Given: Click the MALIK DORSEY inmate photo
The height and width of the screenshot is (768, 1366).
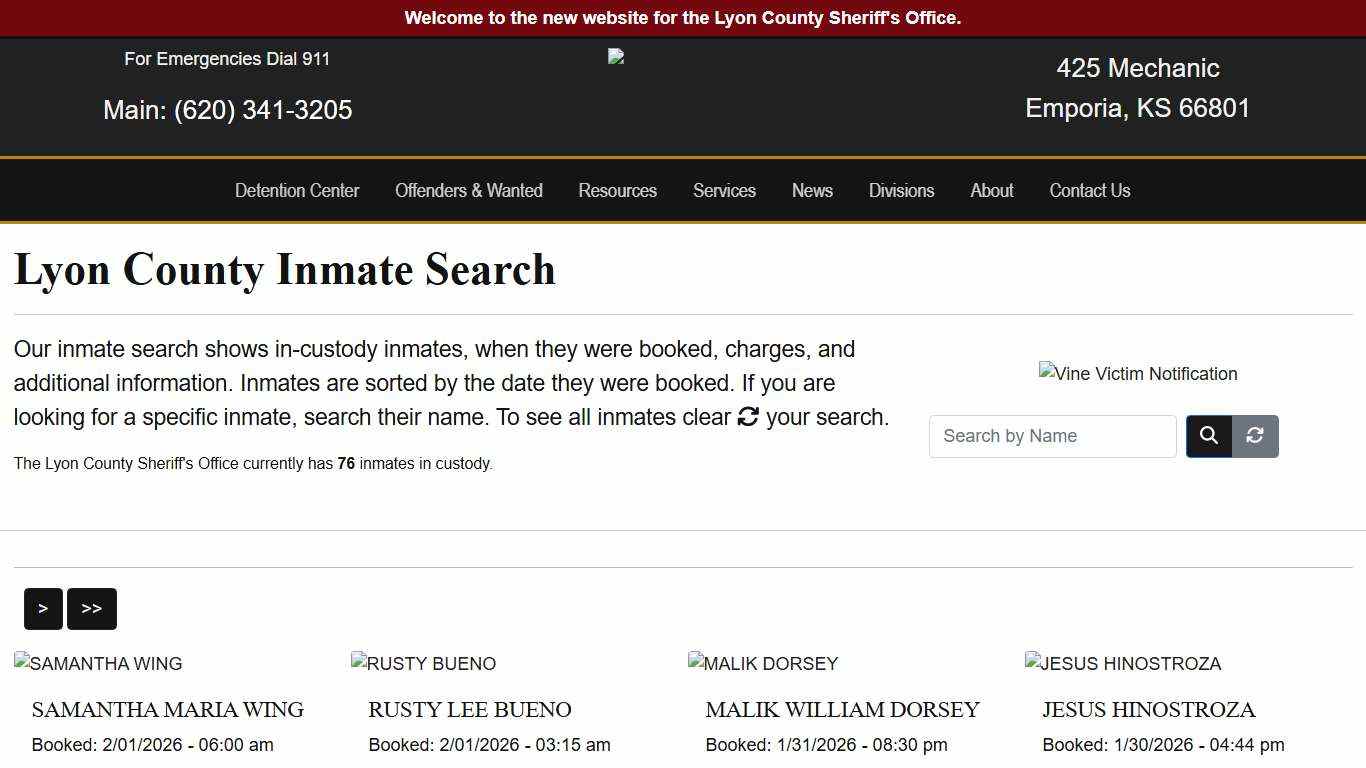Looking at the screenshot, I should click(x=763, y=663).
